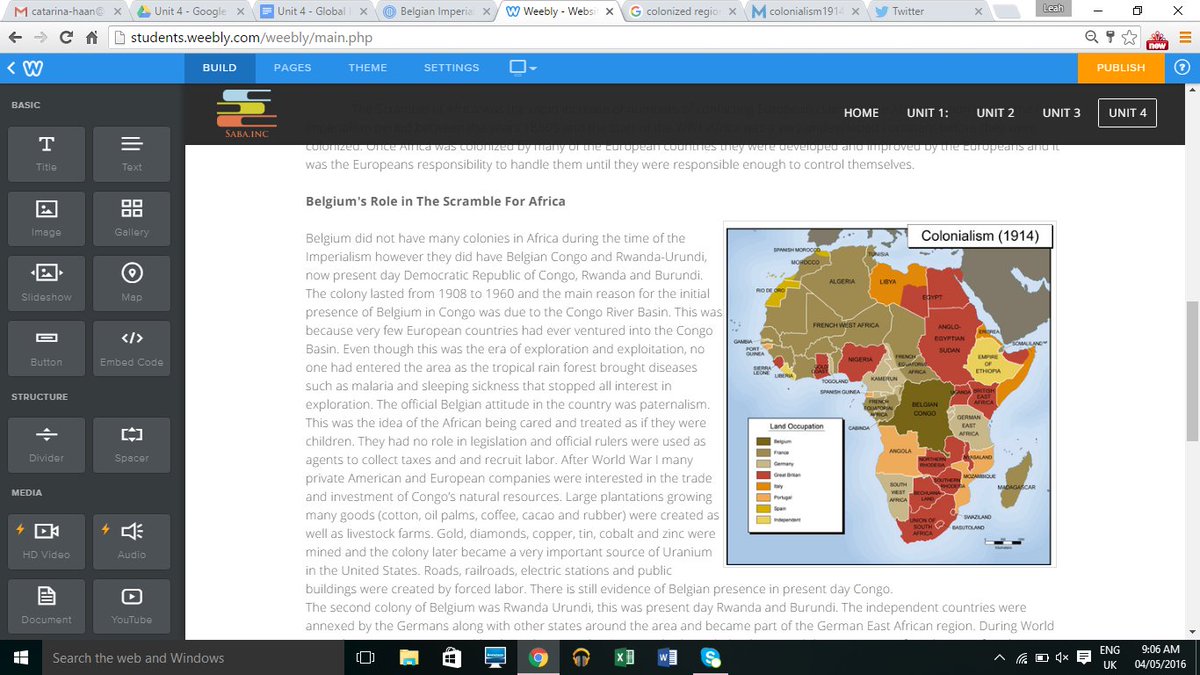Choose the Map element

click(132, 282)
